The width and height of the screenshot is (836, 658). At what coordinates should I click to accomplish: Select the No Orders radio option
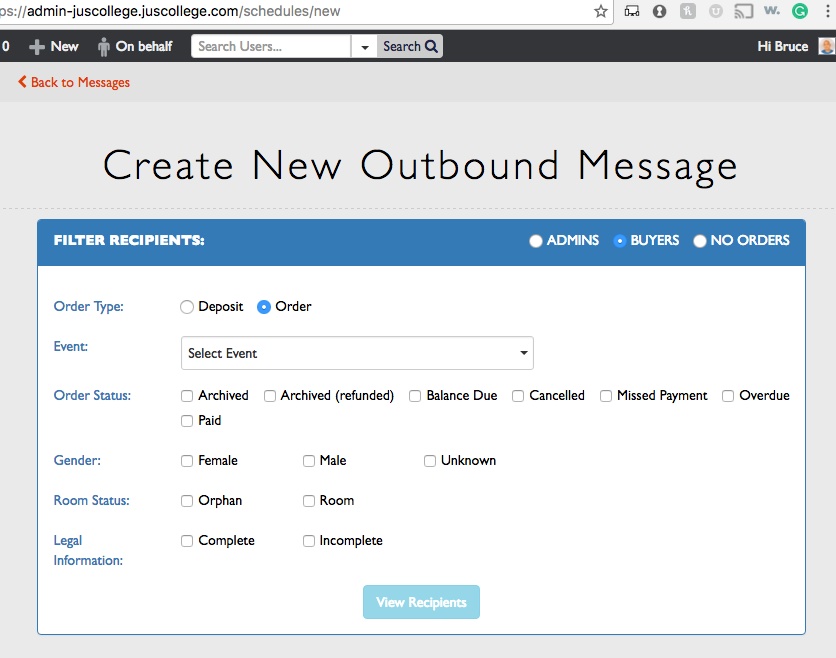coord(700,241)
